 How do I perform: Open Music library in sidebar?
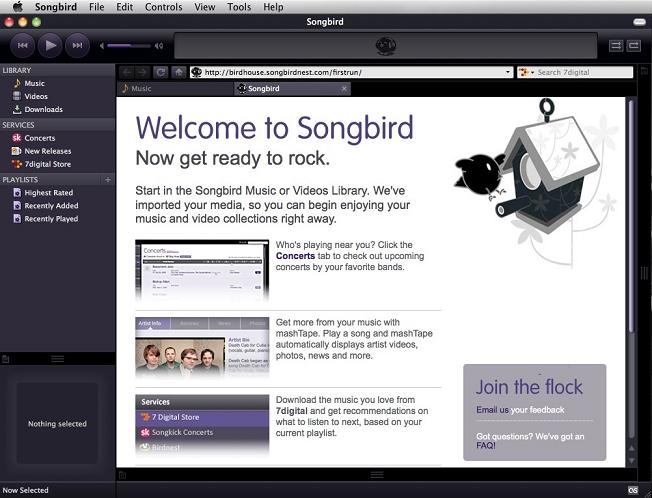pyautogui.click(x=34, y=83)
